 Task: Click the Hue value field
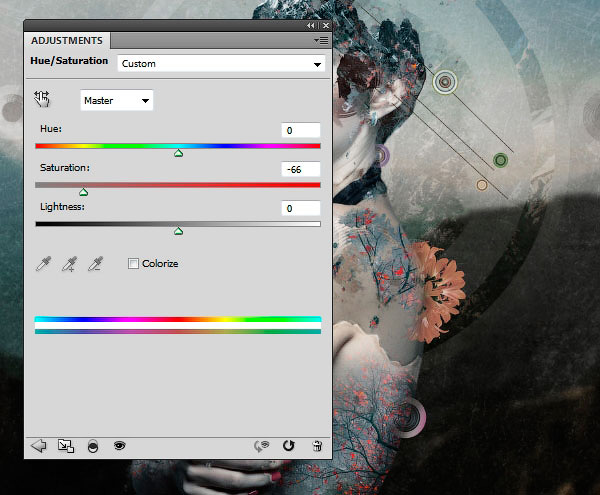coord(301,130)
